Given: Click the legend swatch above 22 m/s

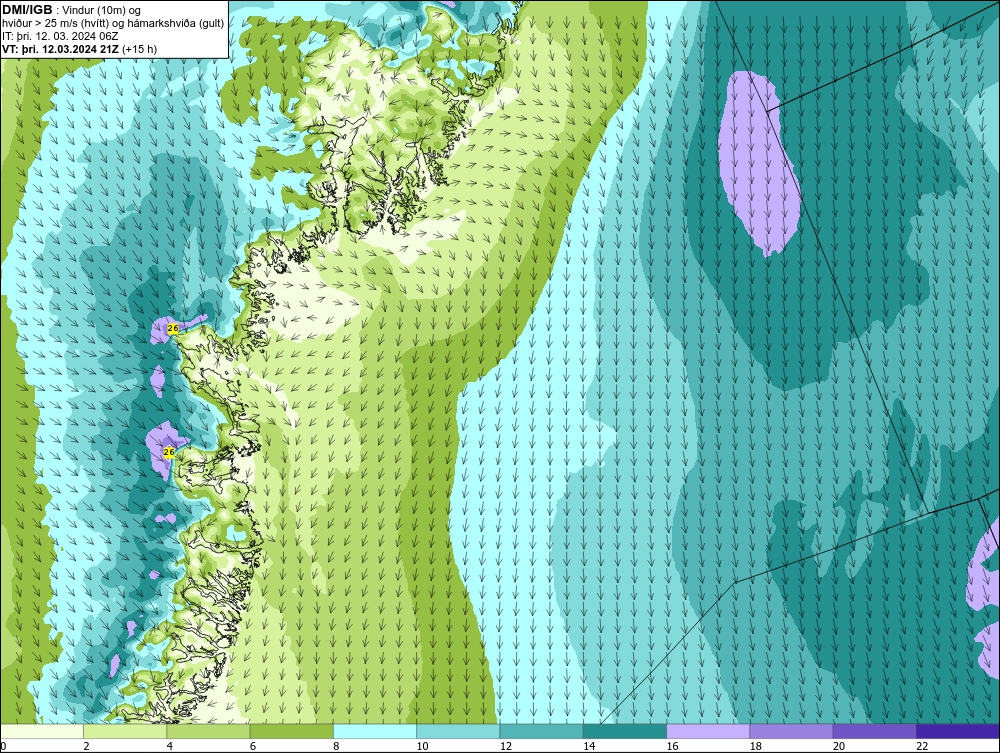Looking at the screenshot, I should (x=958, y=731).
